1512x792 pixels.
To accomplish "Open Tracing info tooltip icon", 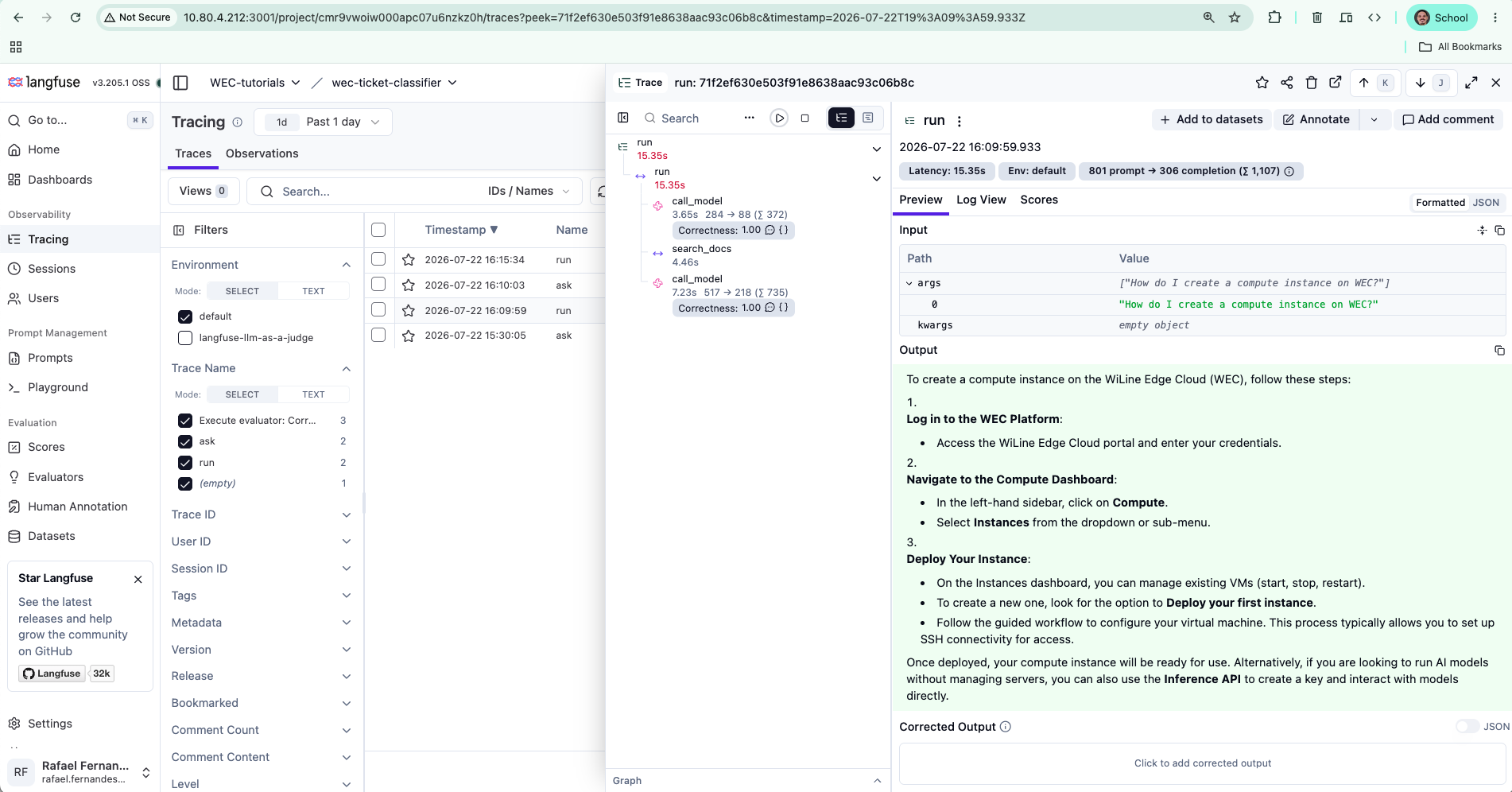I will click(237, 122).
